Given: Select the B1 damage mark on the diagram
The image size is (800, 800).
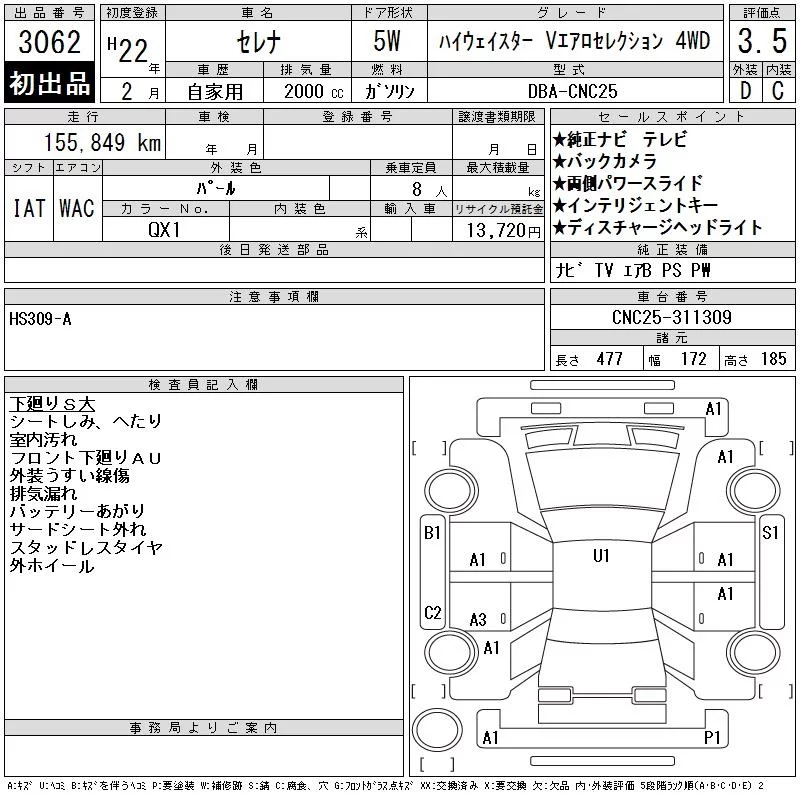Looking at the screenshot, I should (x=432, y=533).
